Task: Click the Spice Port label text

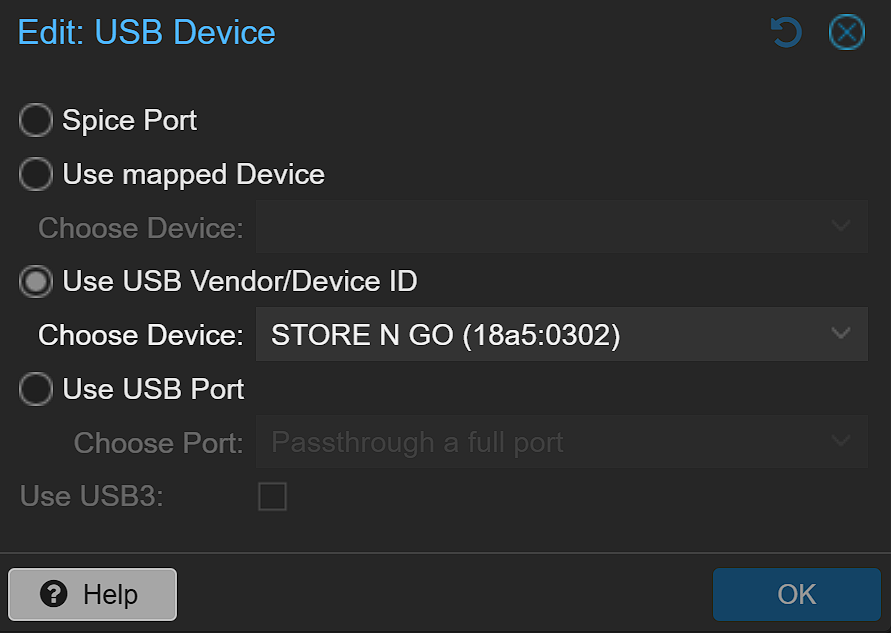Action: pos(129,121)
